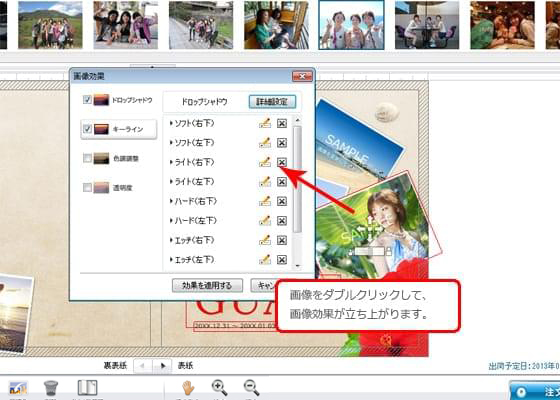Click the preset list scrollbar up arrow
The image size is (560, 400).
(x=297, y=120)
